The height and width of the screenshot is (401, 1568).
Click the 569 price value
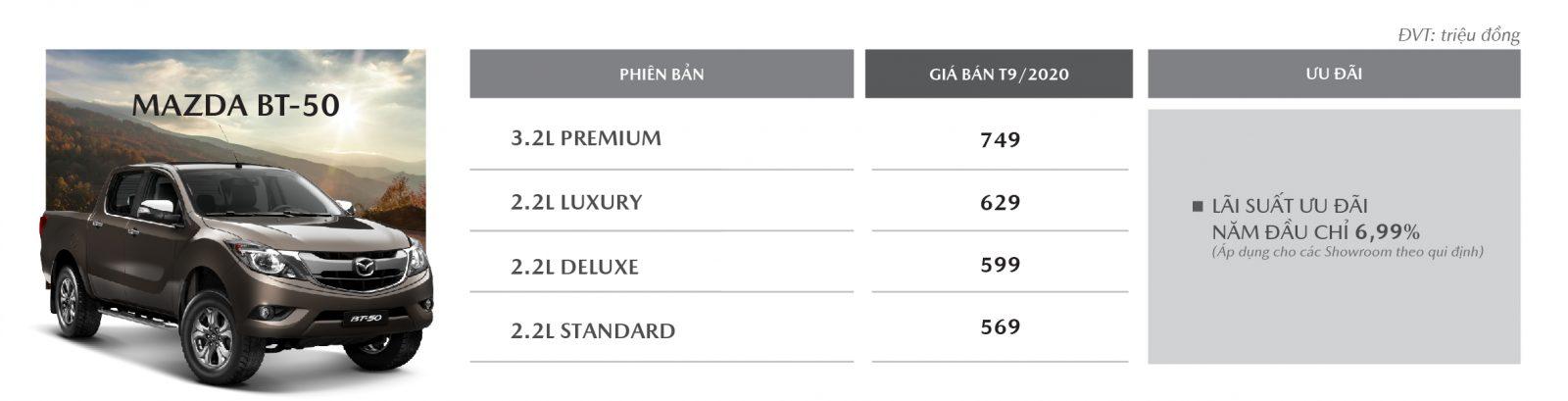pos(1000,326)
